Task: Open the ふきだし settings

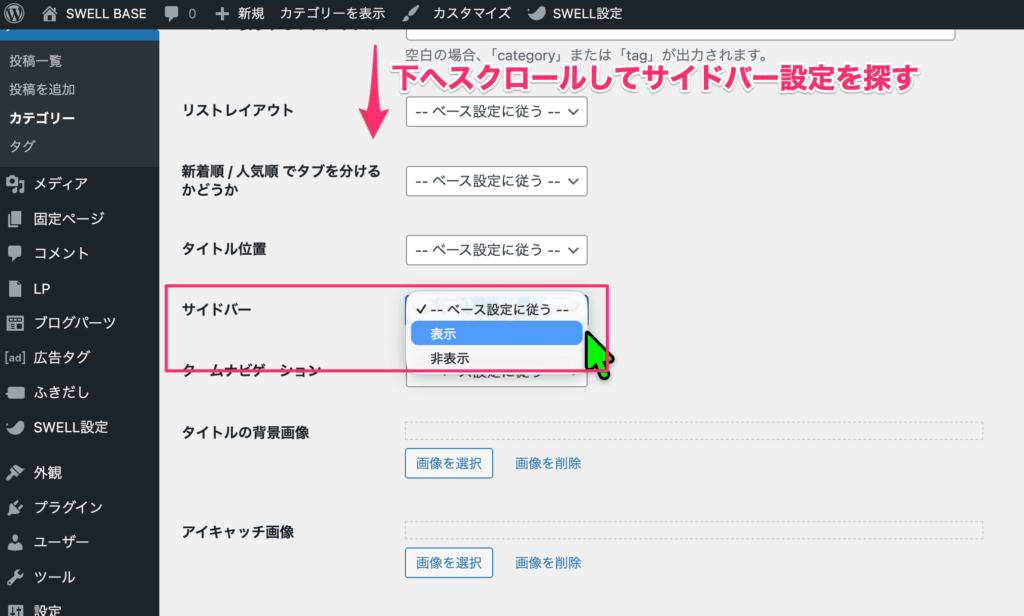Action: pyautogui.click(x=55, y=392)
